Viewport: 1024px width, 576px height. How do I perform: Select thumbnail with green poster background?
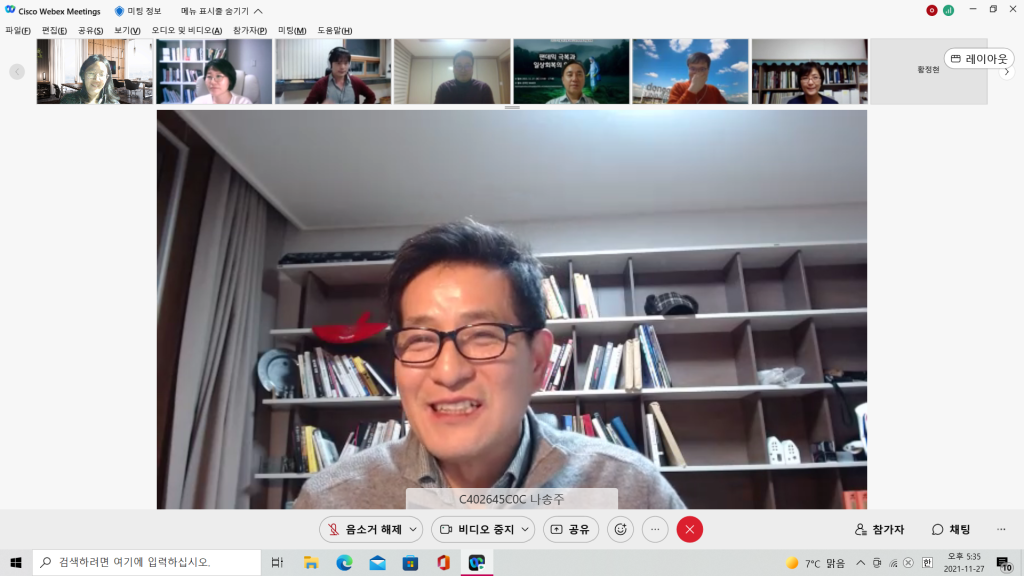571,71
